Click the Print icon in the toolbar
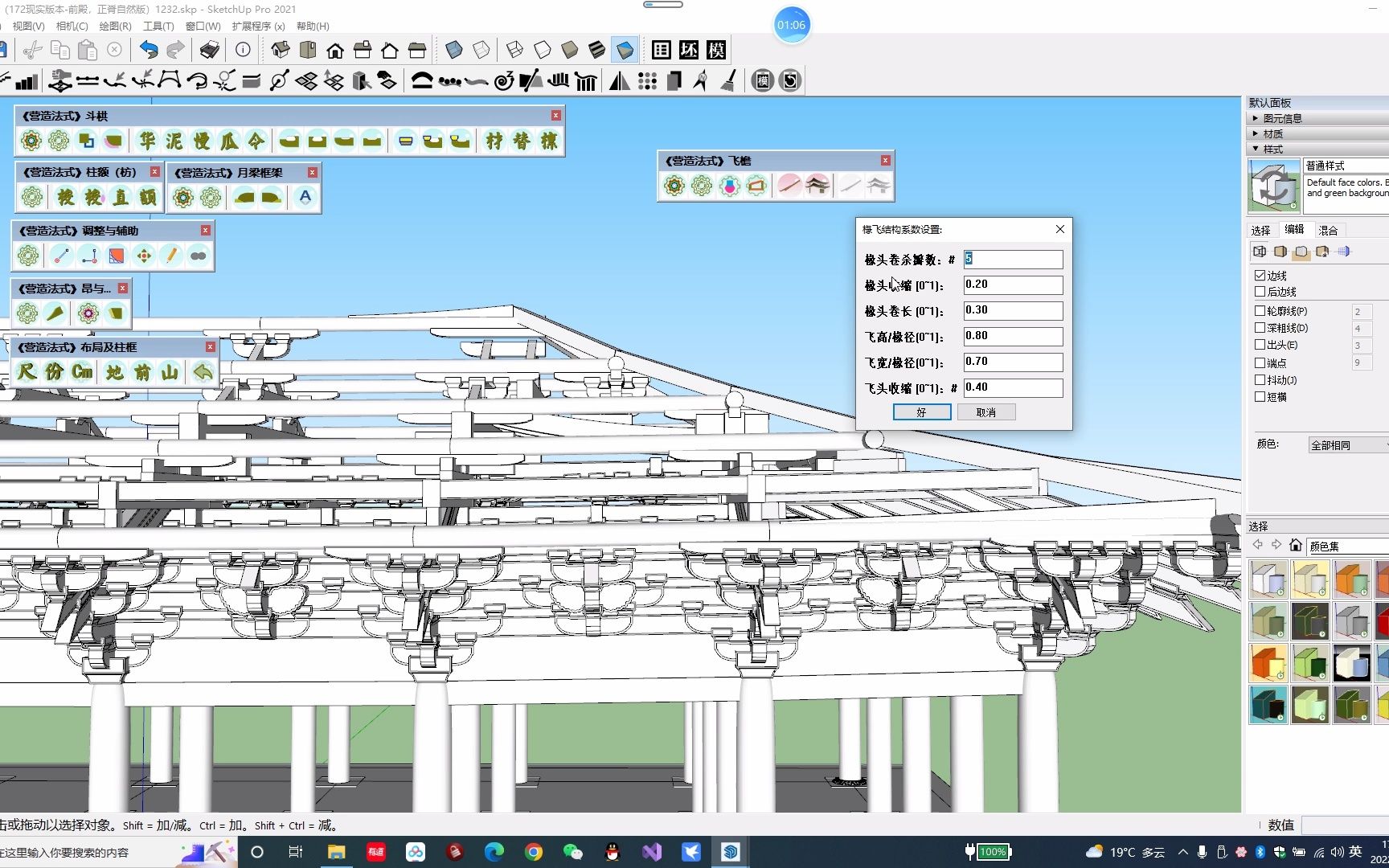 click(209, 50)
